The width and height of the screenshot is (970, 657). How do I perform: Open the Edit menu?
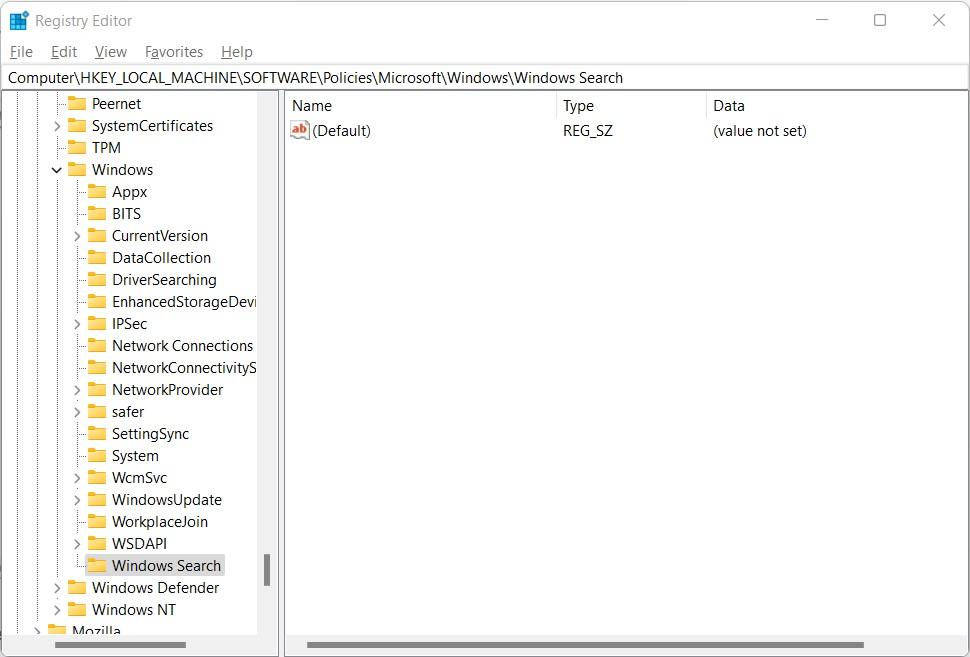point(64,52)
